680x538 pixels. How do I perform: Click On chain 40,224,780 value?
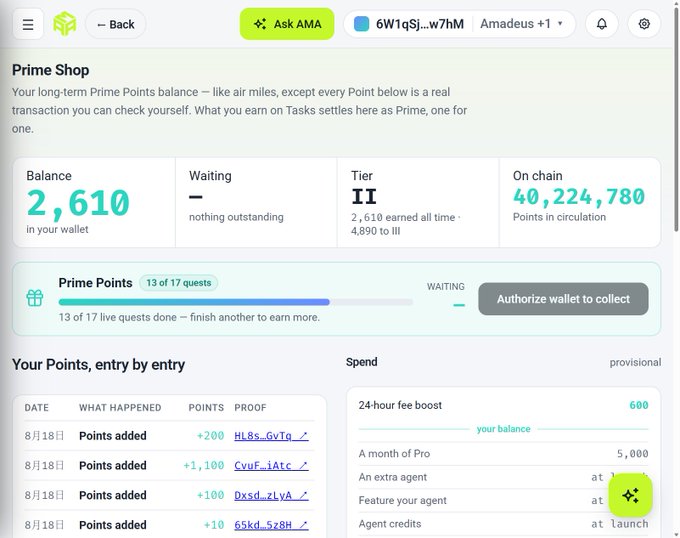pyautogui.click(x=579, y=197)
